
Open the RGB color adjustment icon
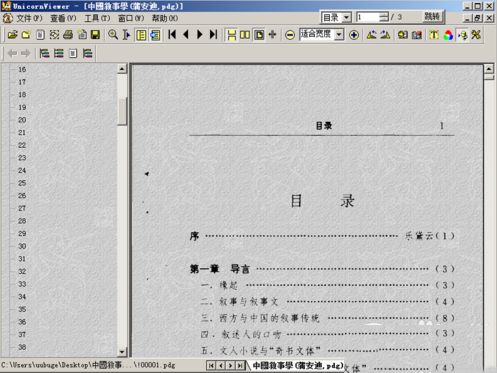click(448, 35)
